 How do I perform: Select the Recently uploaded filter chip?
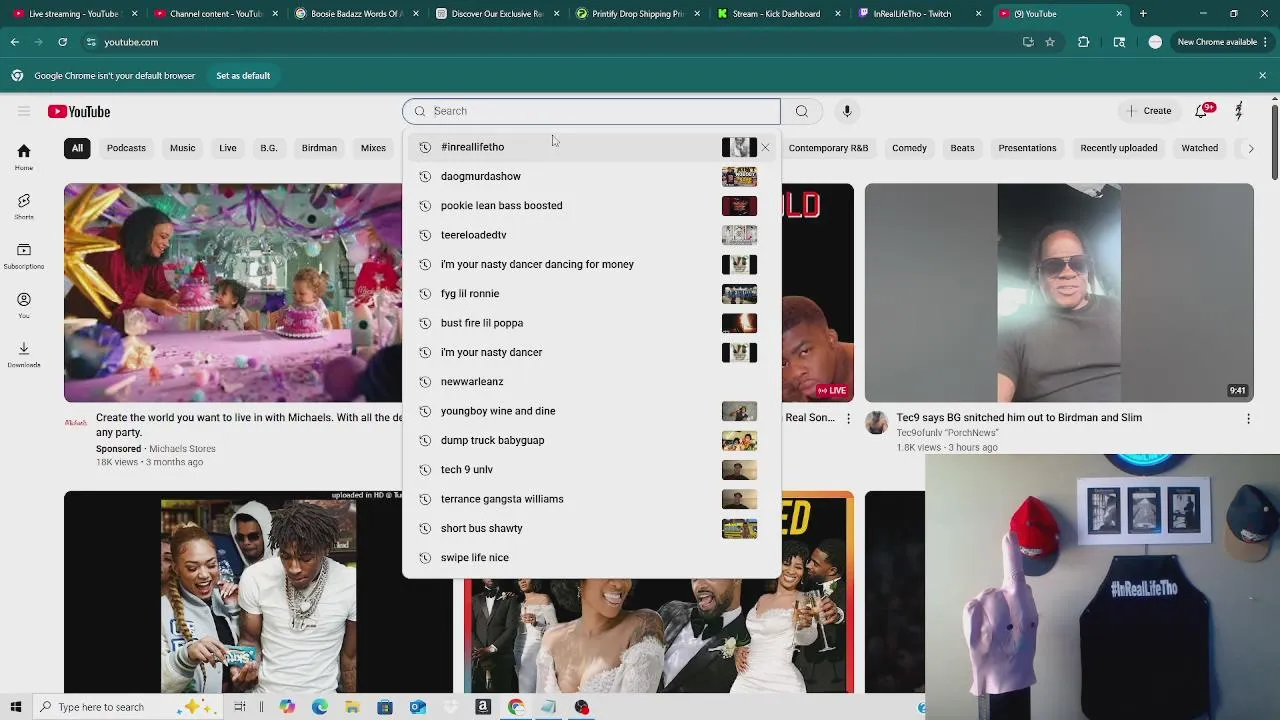click(x=1119, y=148)
